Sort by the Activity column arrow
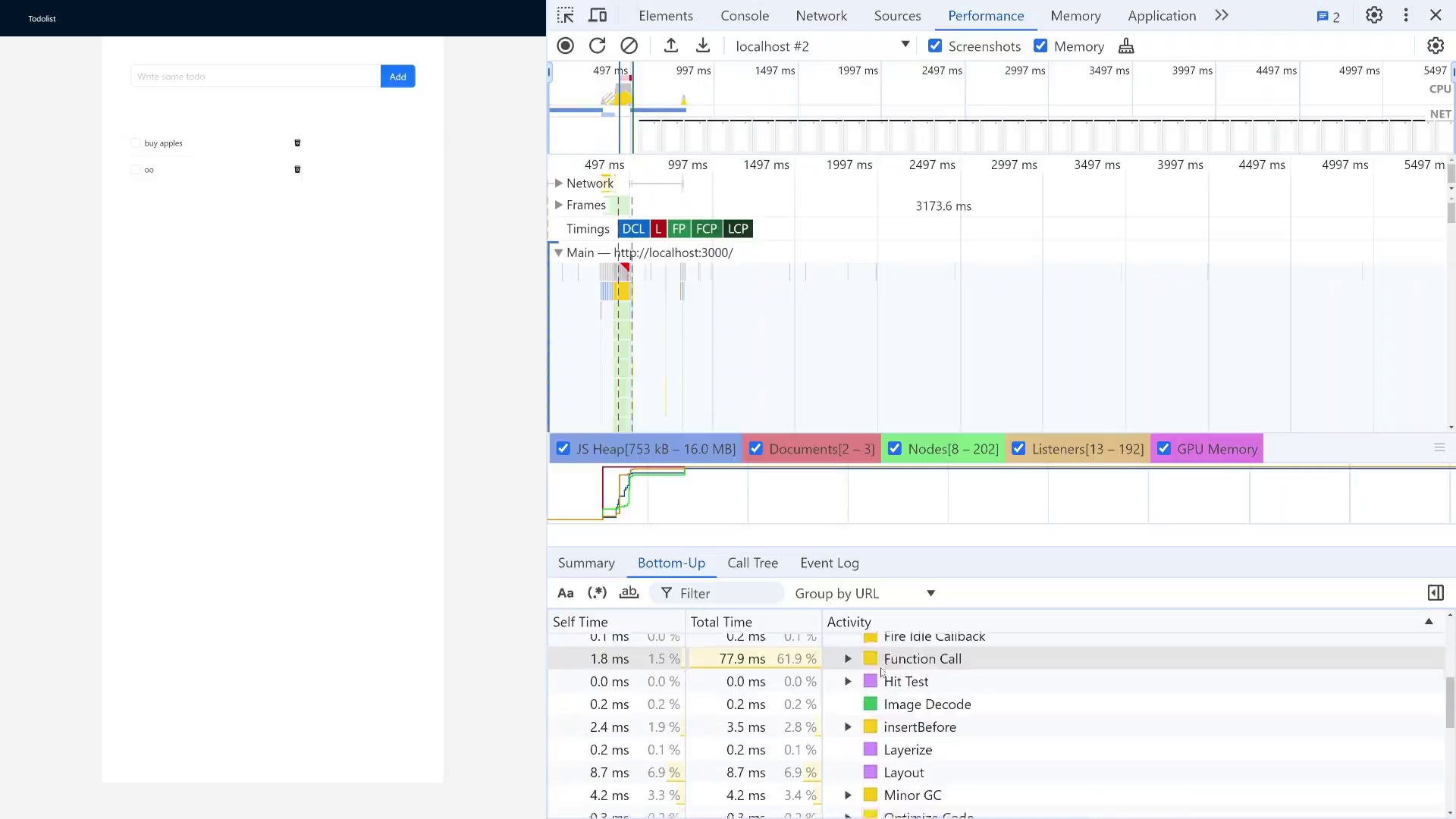The width and height of the screenshot is (1456, 819). click(1429, 622)
